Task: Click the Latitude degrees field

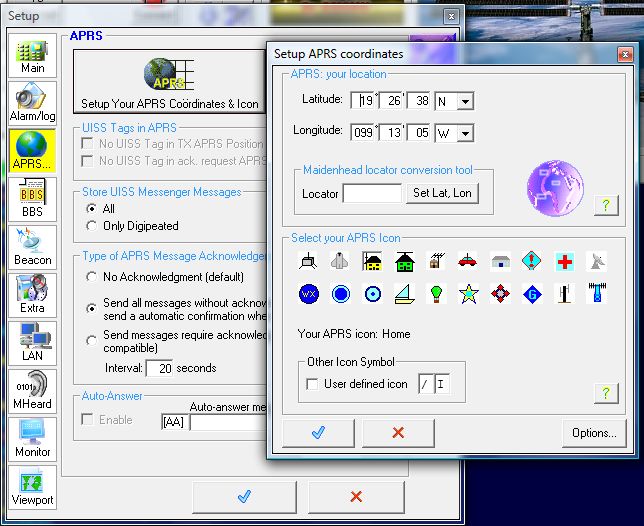Action: click(x=363, y=101)
